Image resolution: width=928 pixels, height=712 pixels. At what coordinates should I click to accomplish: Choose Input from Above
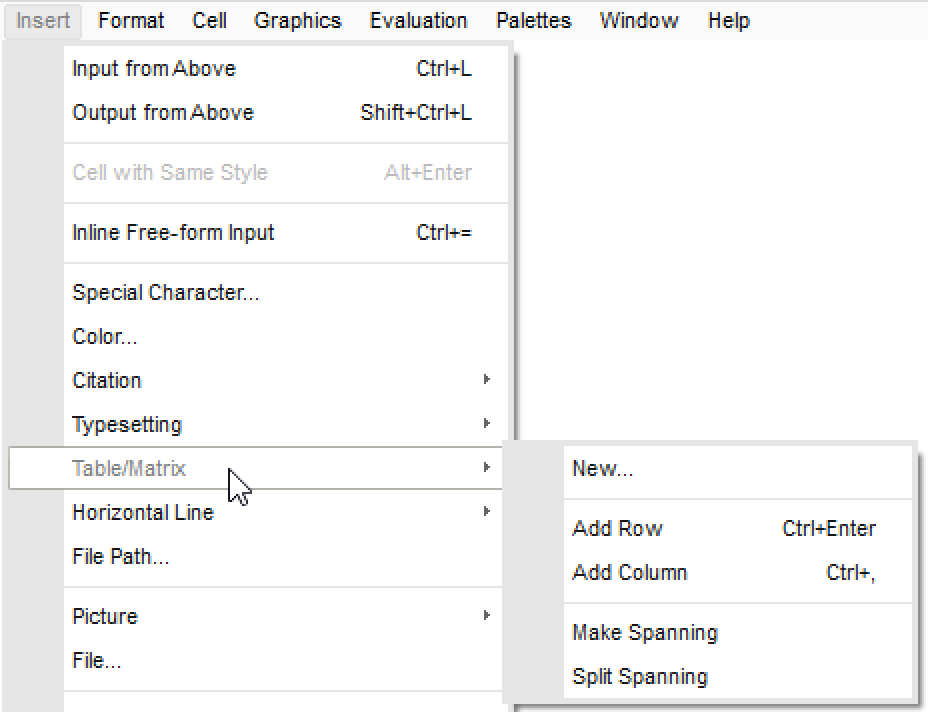pyautogui.click(x=154, y=69)
